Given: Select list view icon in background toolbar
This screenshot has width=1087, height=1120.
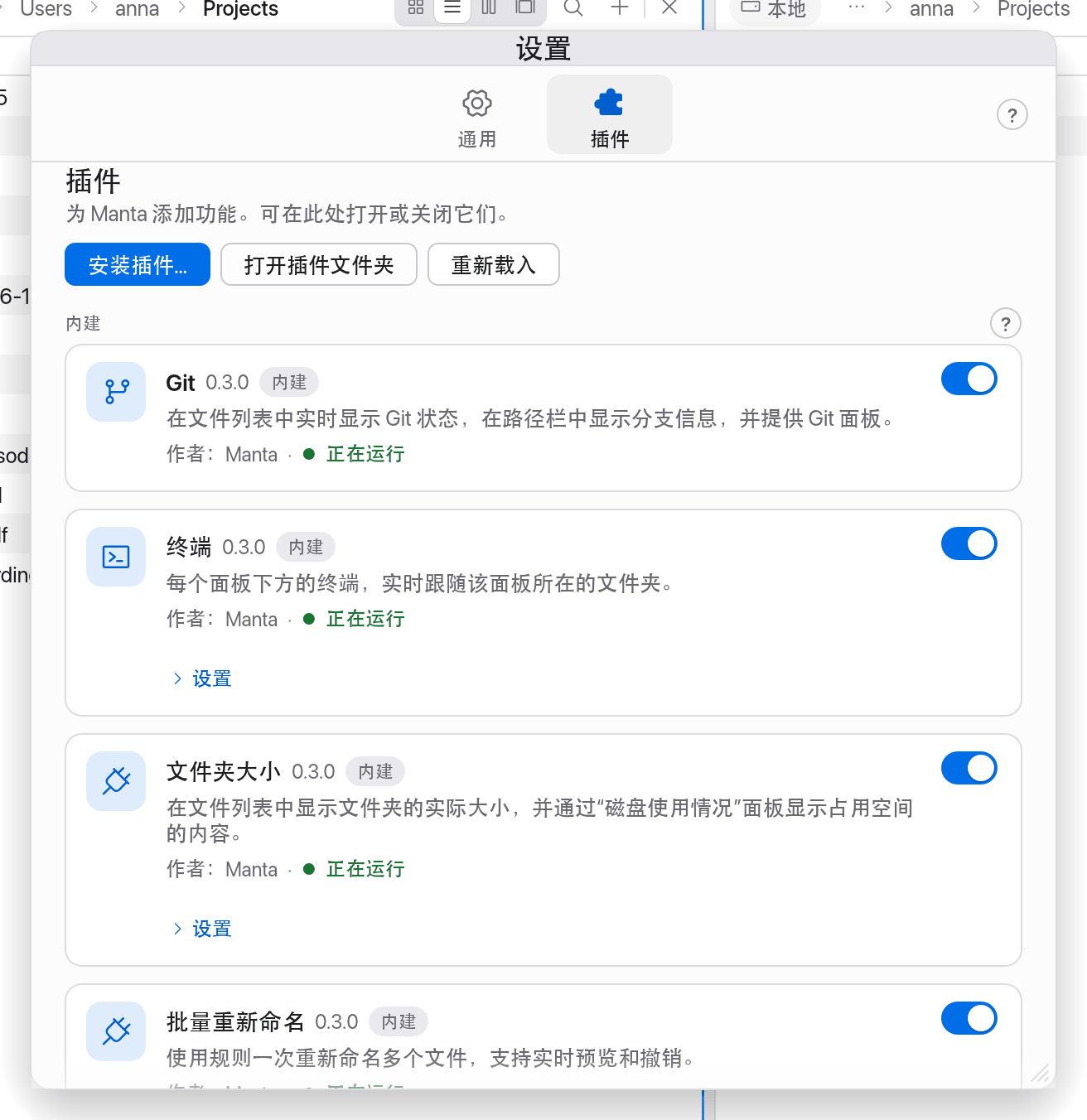Looking at the screenshot, I should coord(452,8).
